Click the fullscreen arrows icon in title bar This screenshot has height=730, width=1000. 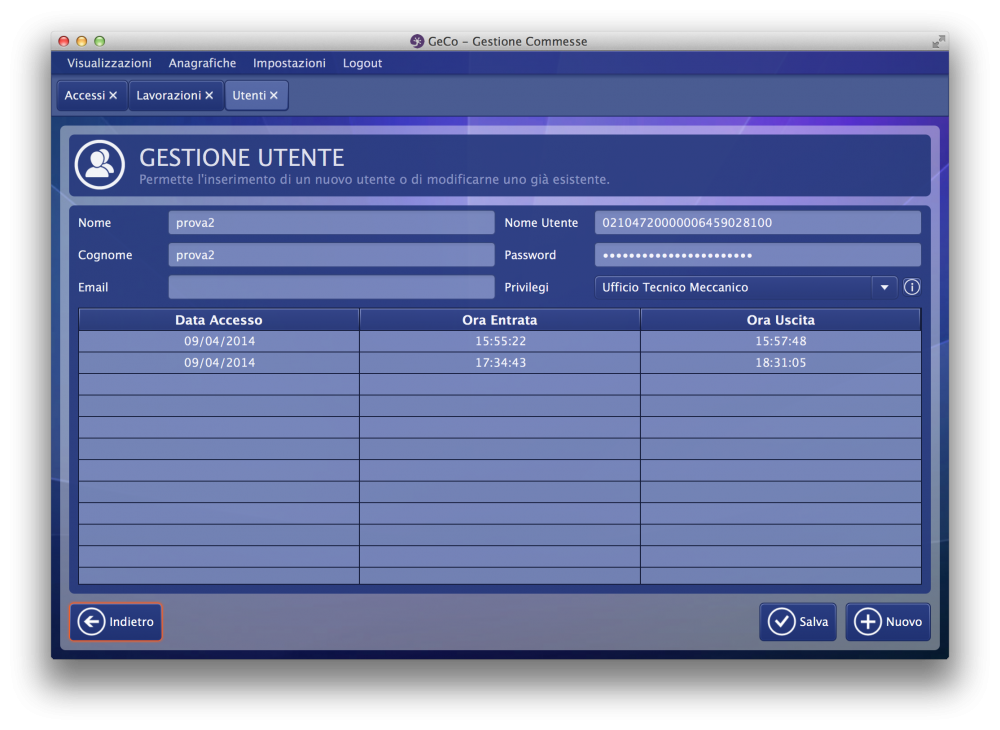click(x=938, y=41)
